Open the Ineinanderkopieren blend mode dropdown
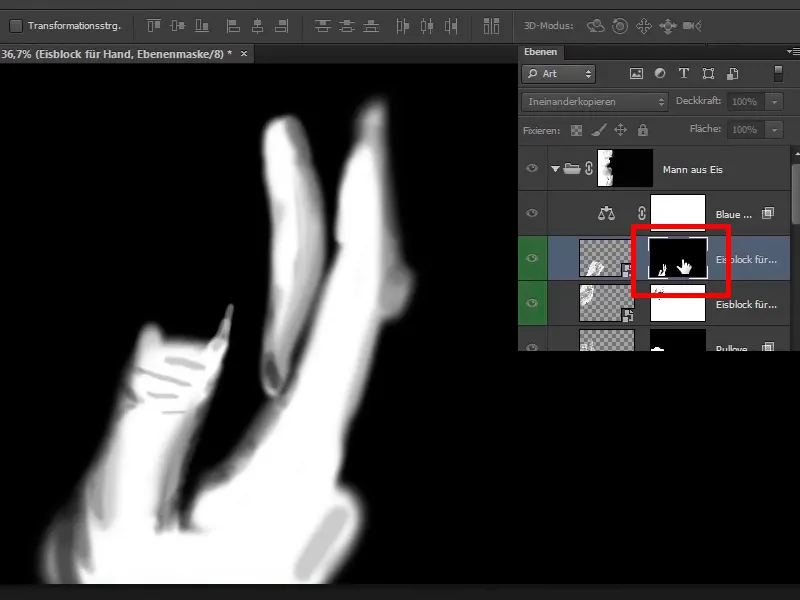 [595, 102]
